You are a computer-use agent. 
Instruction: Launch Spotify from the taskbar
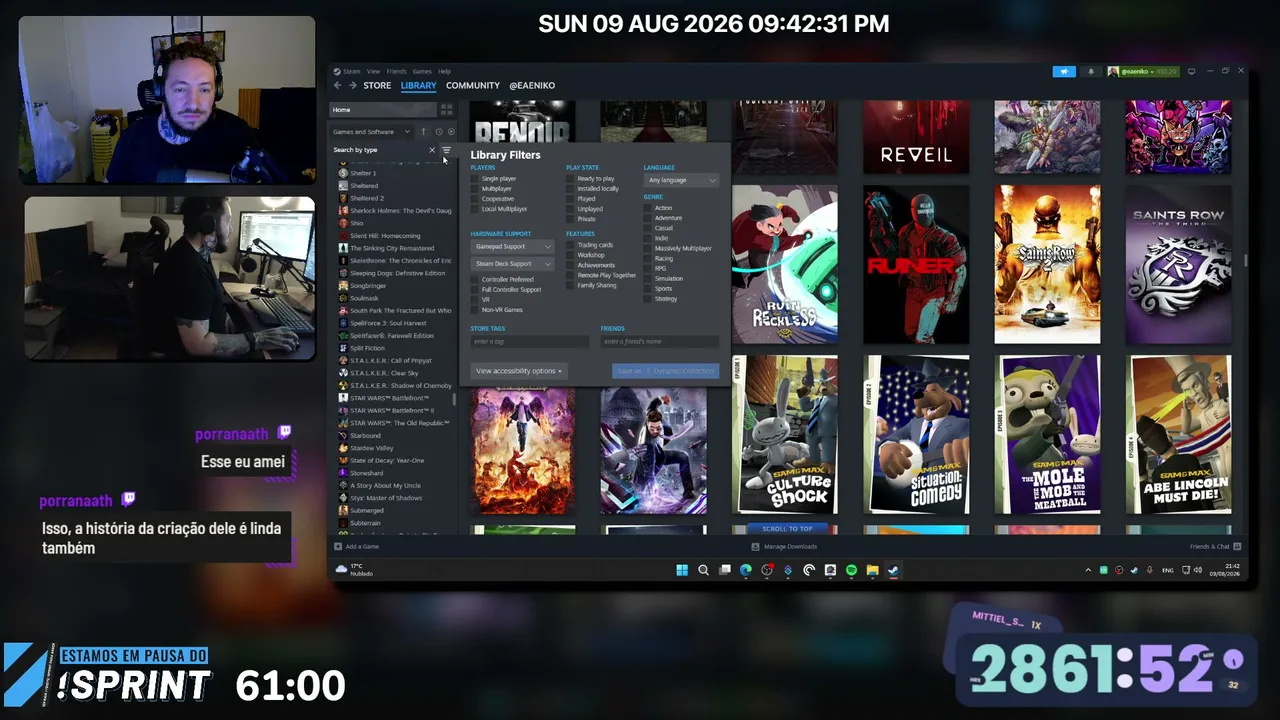tap(851, 570)
